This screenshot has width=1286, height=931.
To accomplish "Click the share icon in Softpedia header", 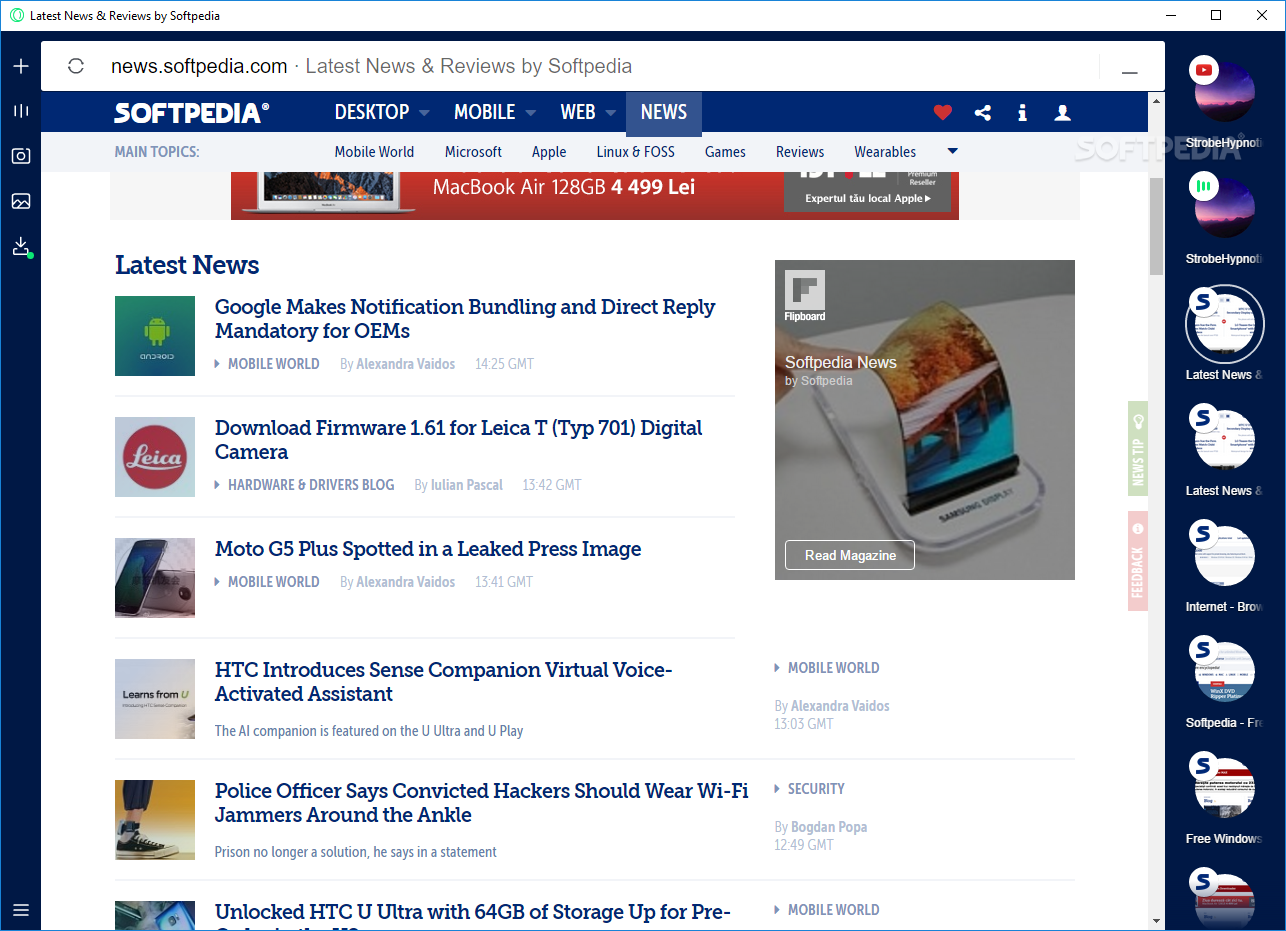I will pos(983,113).
